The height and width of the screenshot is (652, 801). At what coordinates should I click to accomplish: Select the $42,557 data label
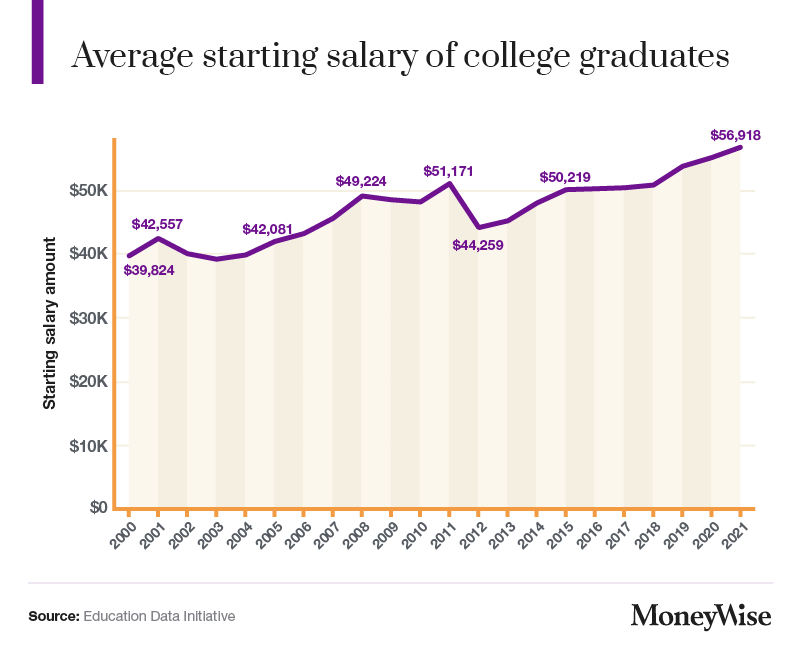(157, 224)
